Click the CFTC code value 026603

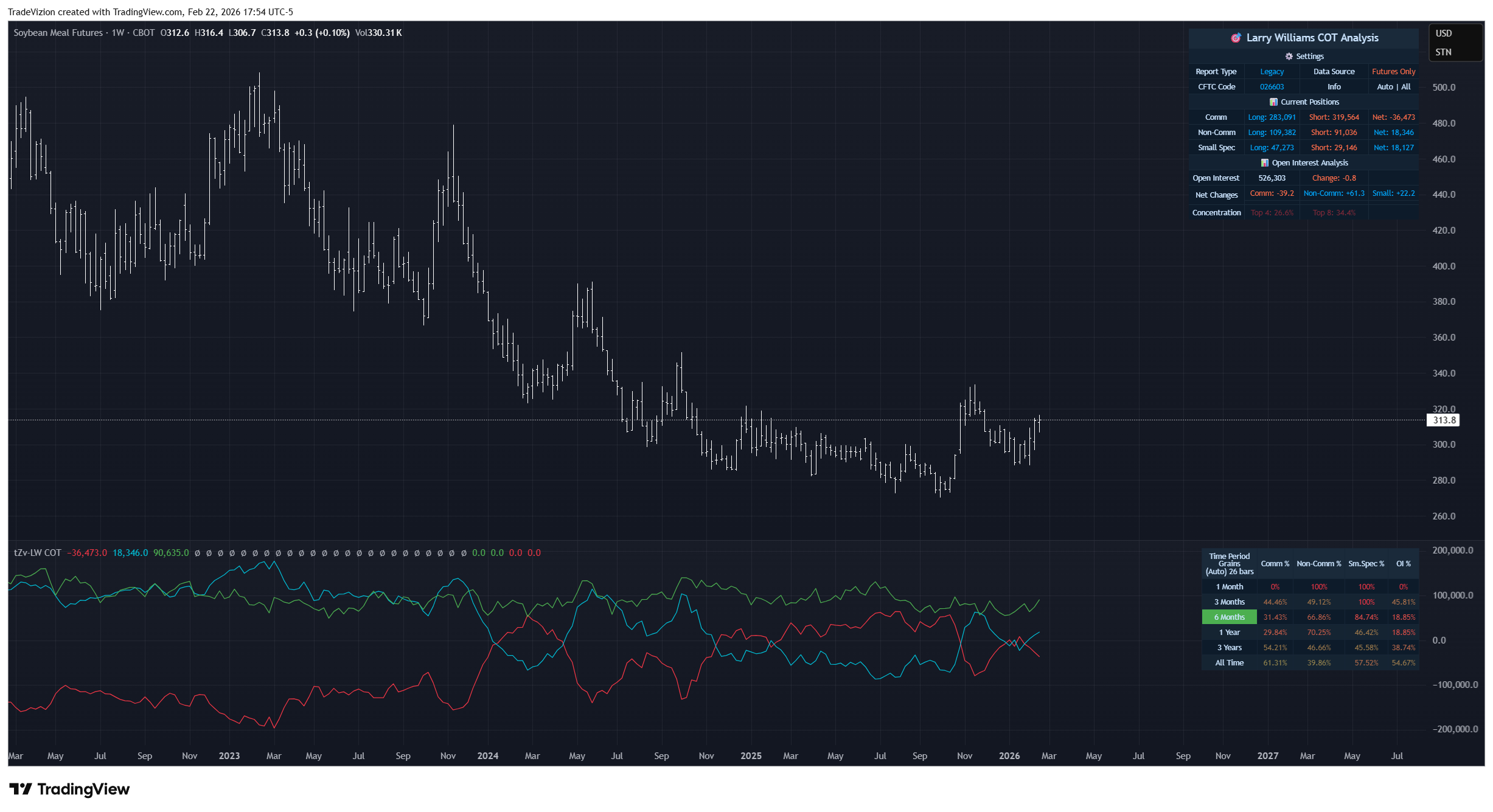point(1272,86)
